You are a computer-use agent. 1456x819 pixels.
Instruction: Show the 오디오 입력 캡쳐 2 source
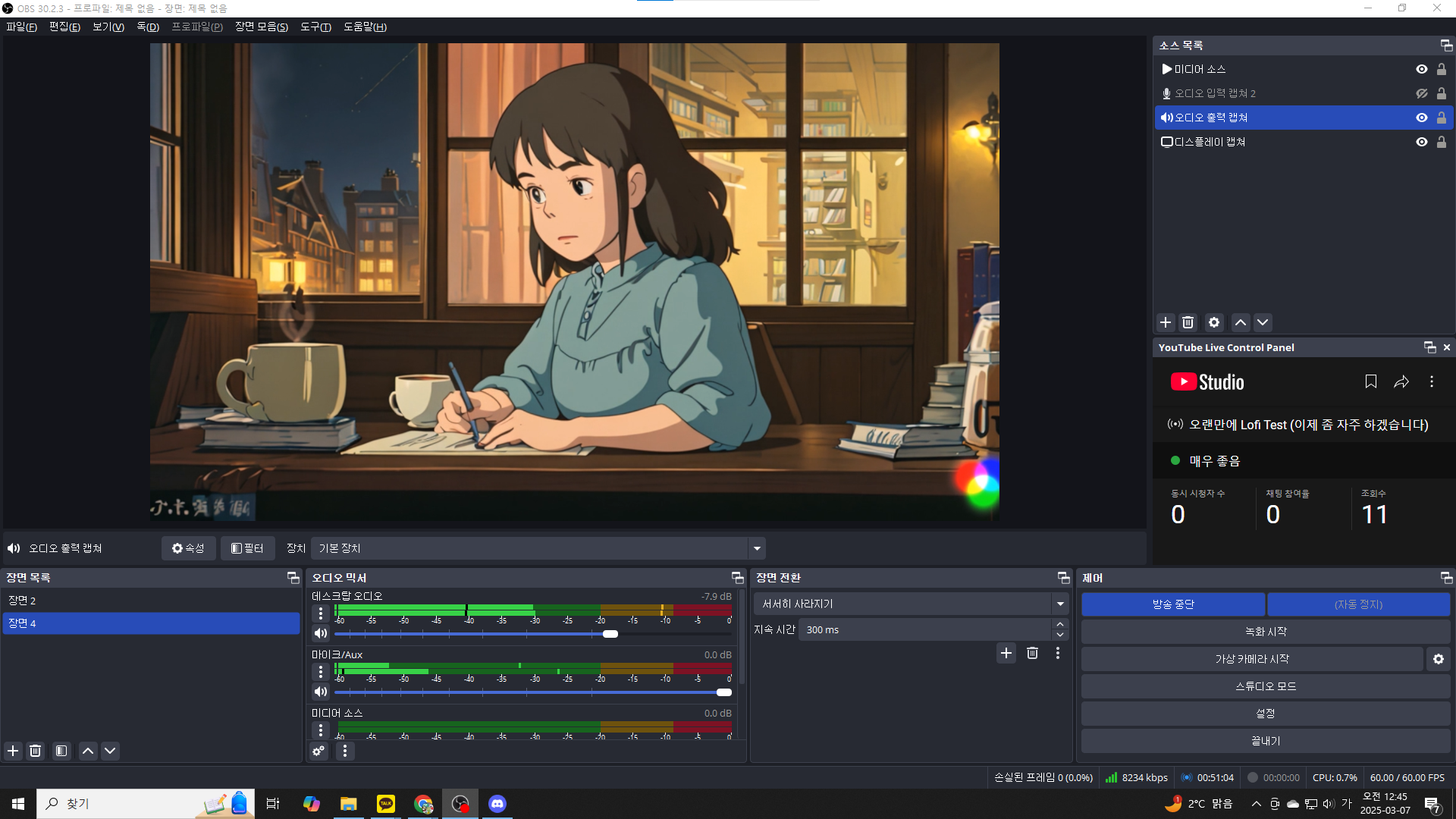[x=1422, y=93]
